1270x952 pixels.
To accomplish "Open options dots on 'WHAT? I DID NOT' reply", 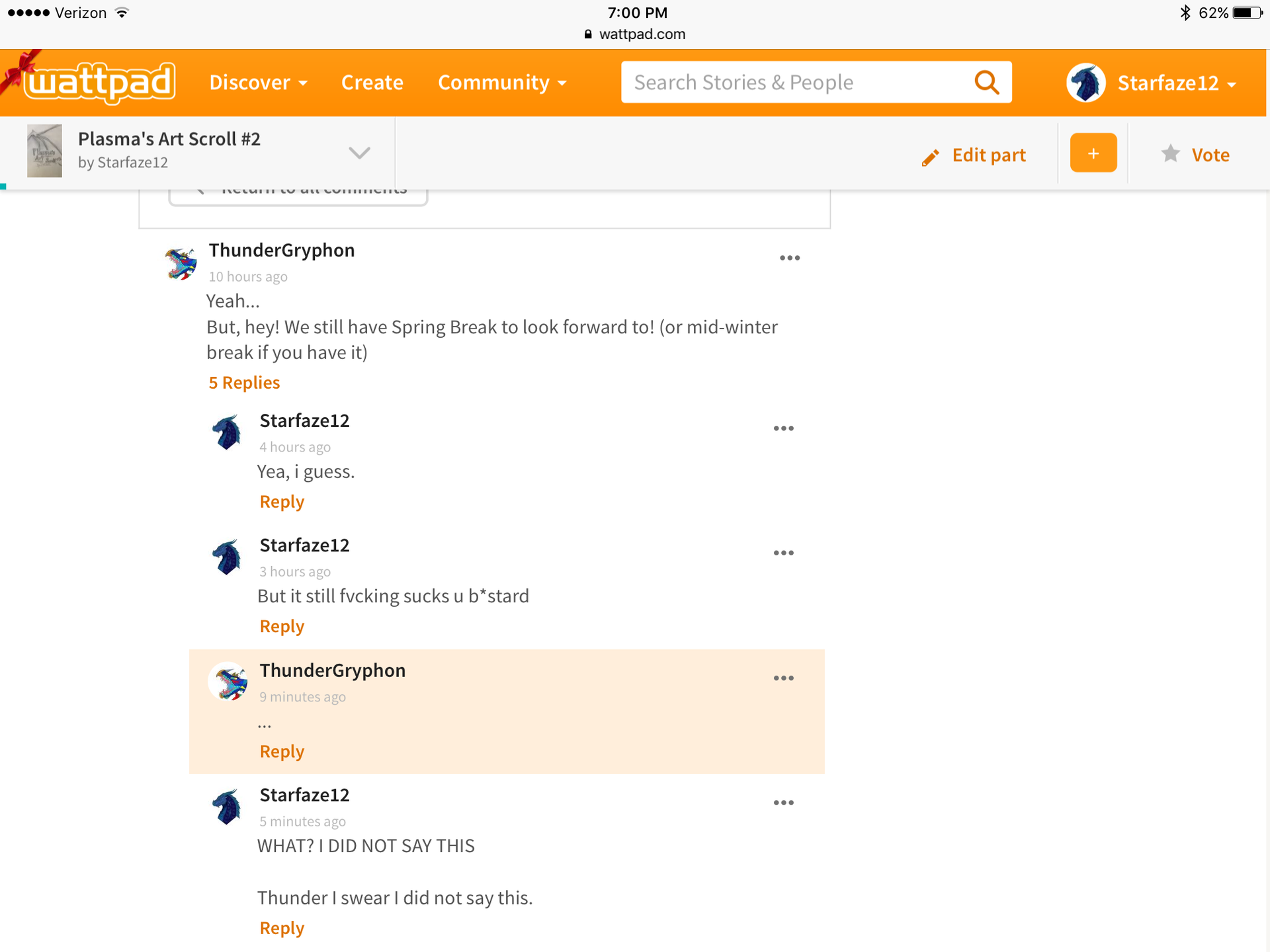I will click(x=783, y=803).
